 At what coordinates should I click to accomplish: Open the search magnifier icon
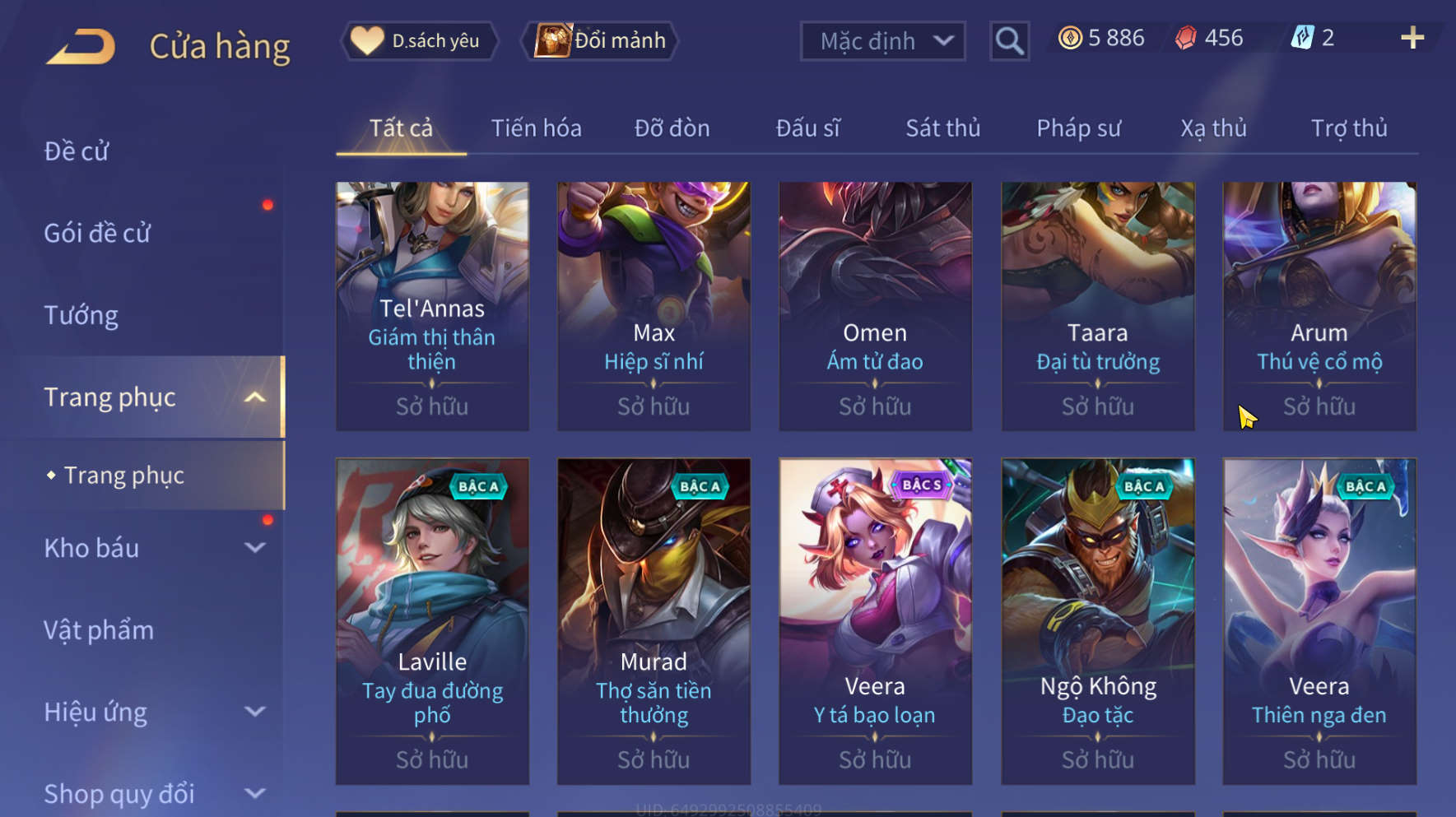tap(1009, 40)
